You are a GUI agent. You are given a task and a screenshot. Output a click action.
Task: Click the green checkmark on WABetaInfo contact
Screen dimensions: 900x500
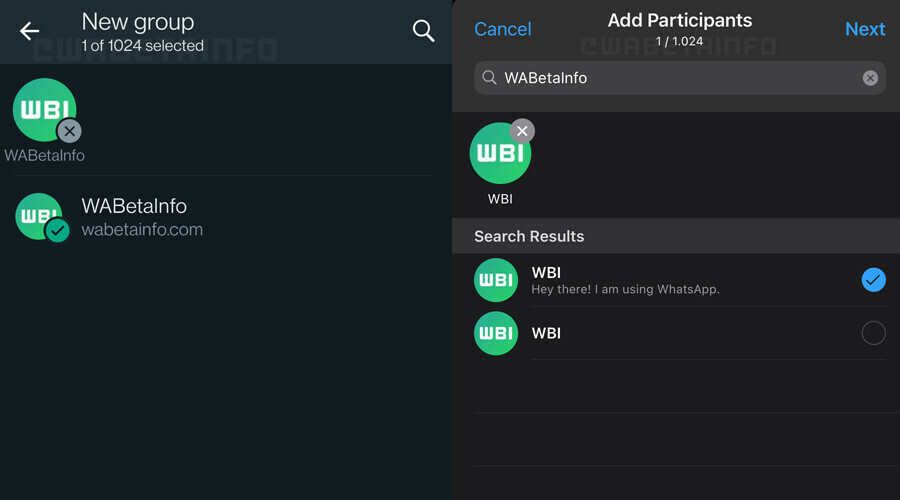point(58,231)
